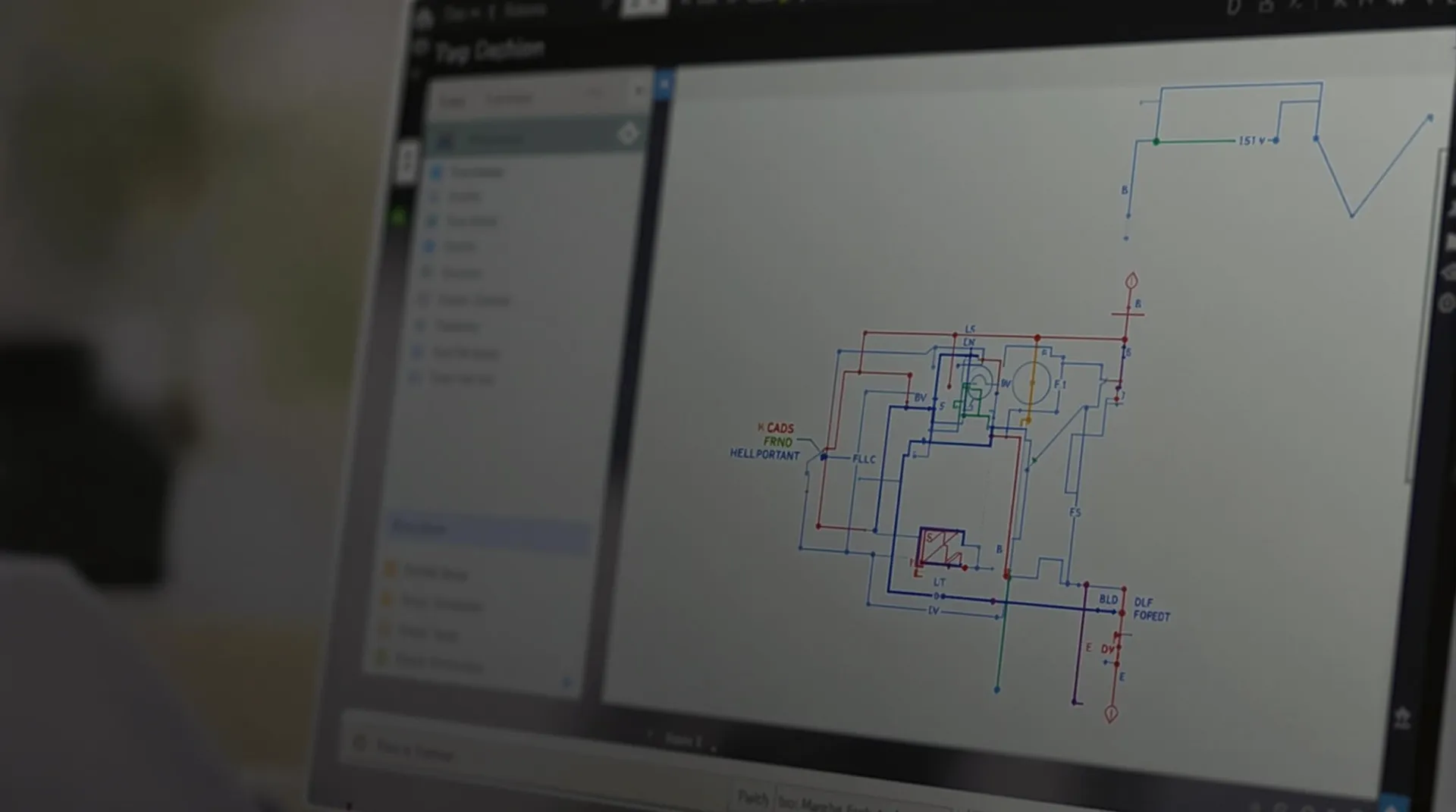Image resolution: width=1456 pixels, height=812 pixels.
Task: Click the eye icon on right sidebar
Action: tap(1448, 273)
